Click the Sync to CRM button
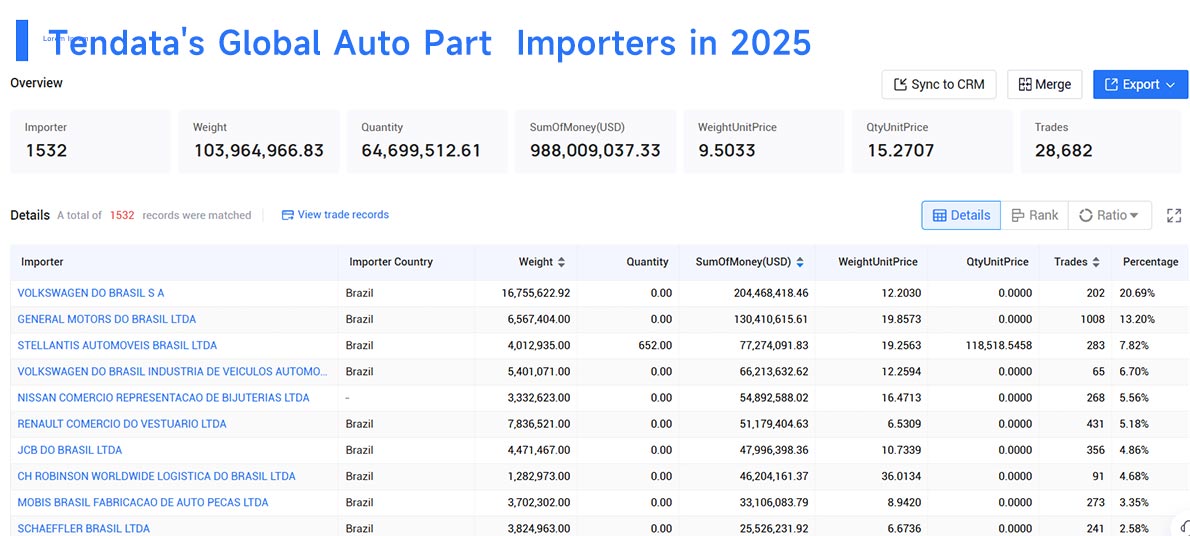Image resolution: width=1190 pixels, height=536 pixels. pos(939,84)
